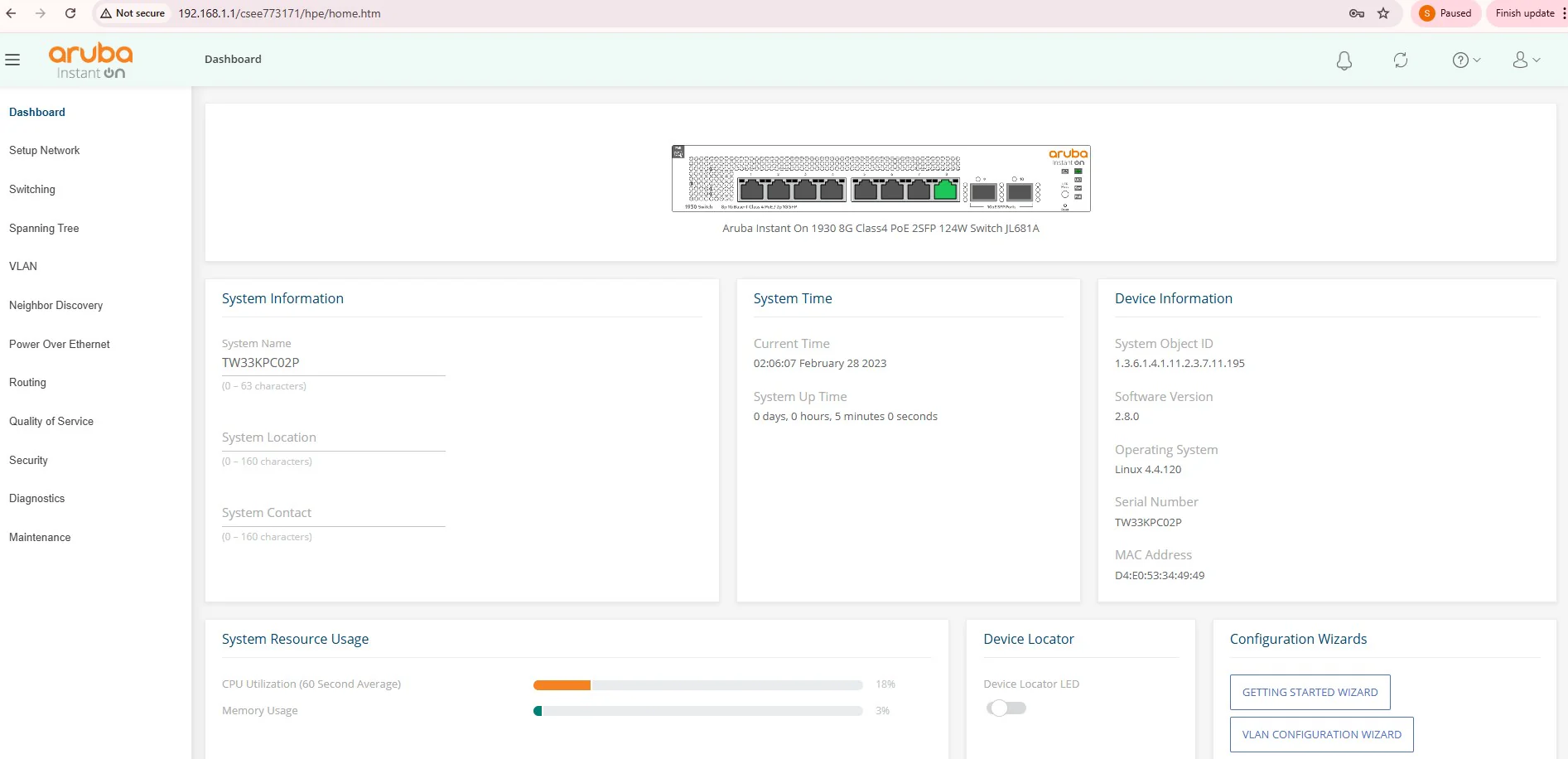Viewport: 1568px width, 759px height.
Task: Open the Setup Network menu item
Action: pos(45,150)
